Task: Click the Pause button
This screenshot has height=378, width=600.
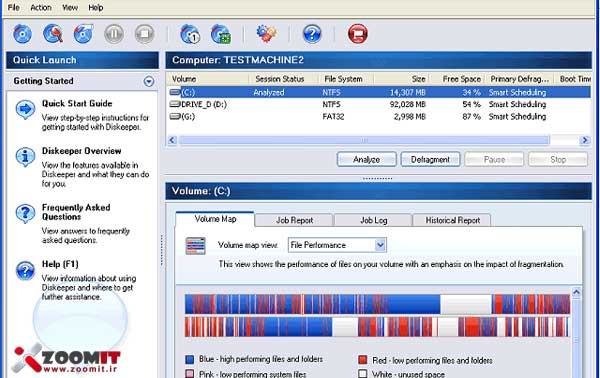Action: [x=494, y=160]
